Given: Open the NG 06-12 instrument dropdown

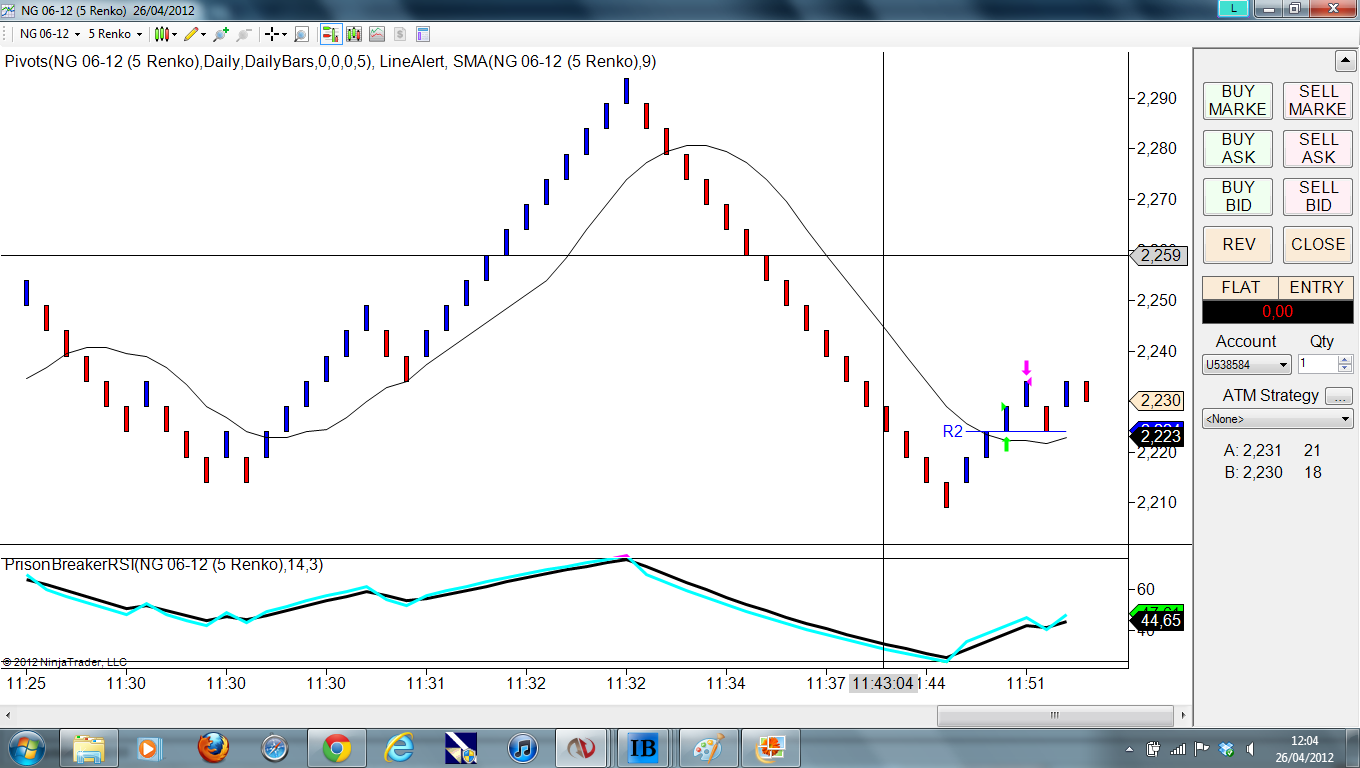Looking at the screenshot, I should pos(49,34).
